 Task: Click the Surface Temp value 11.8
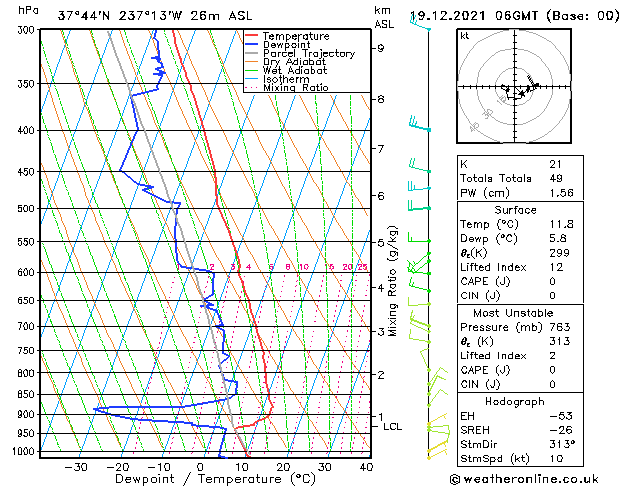[562, 224]
